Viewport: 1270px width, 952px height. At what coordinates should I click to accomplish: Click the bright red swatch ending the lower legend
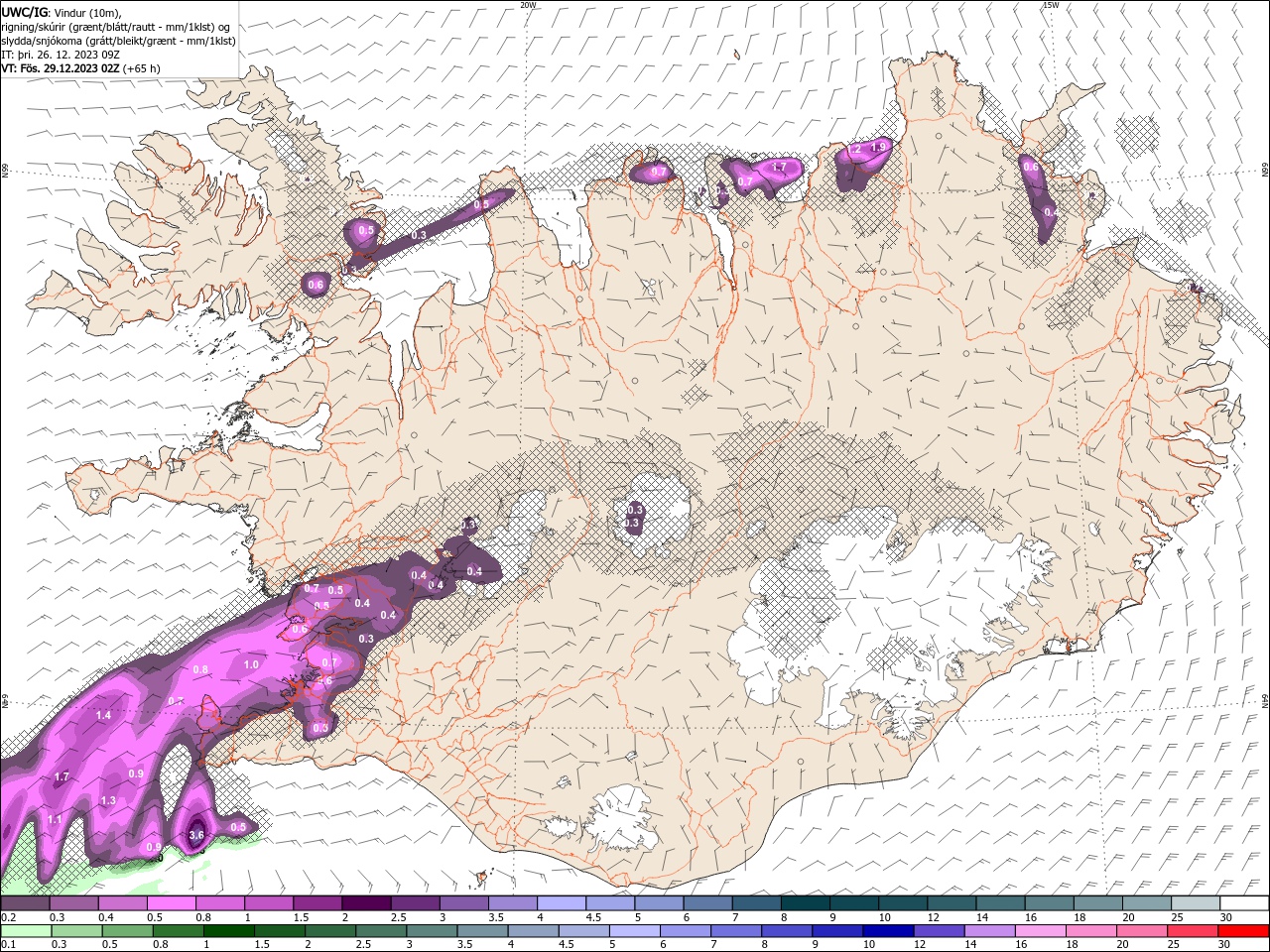[x=1244, y=931]
